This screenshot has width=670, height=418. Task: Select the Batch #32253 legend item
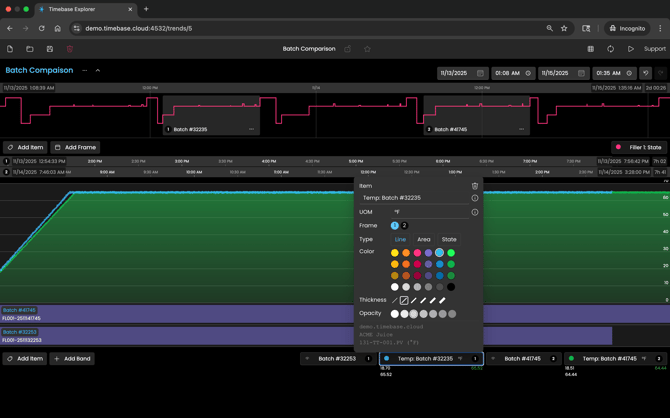(337, 358)
